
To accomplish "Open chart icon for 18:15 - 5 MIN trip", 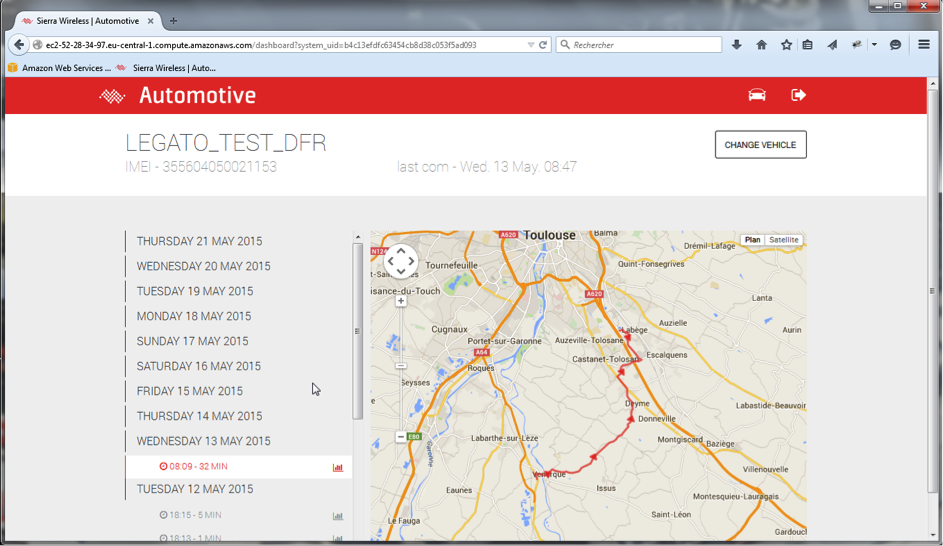I will tap(338, 516).
